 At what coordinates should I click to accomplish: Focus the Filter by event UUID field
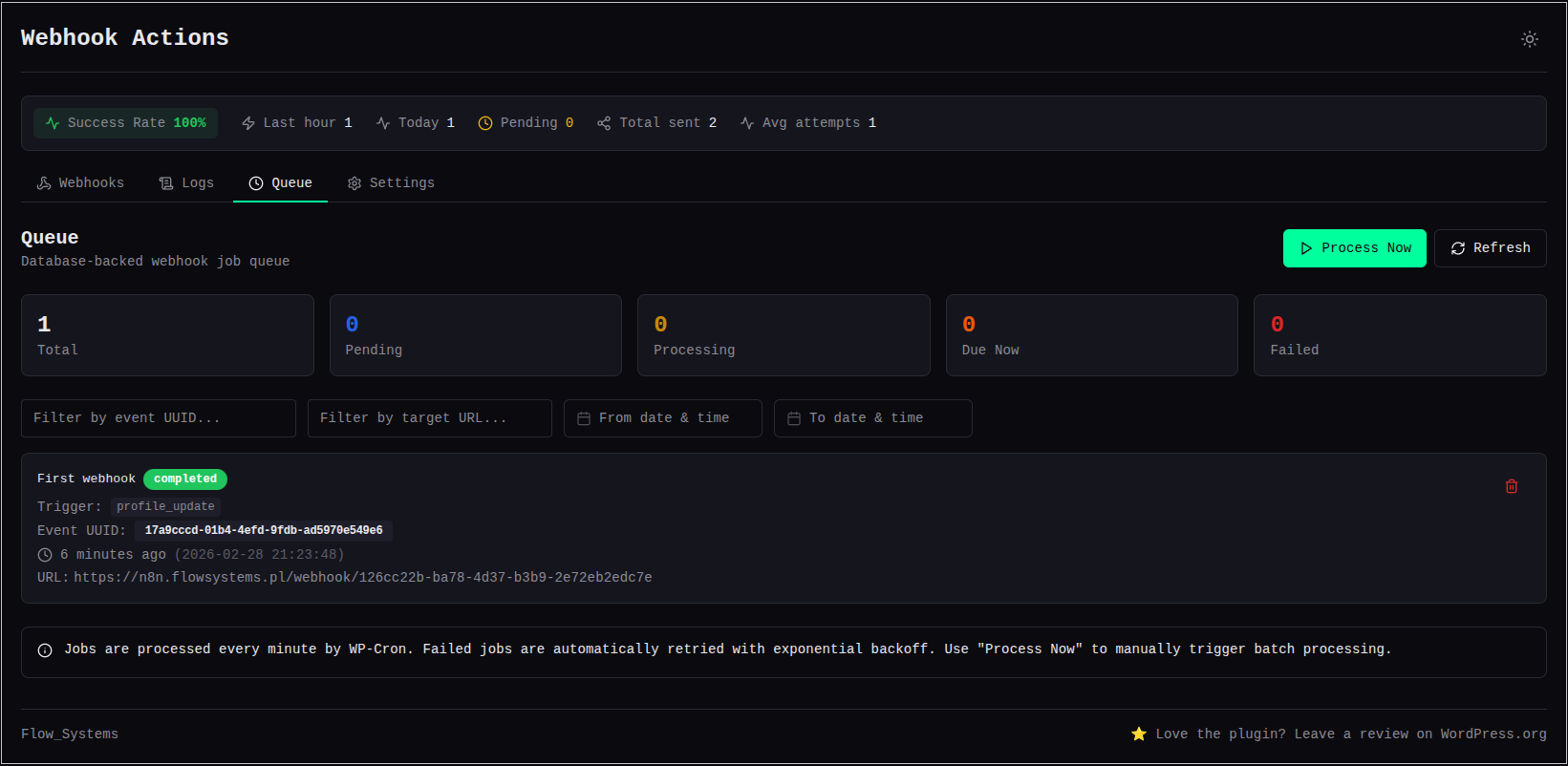(159, 418)
